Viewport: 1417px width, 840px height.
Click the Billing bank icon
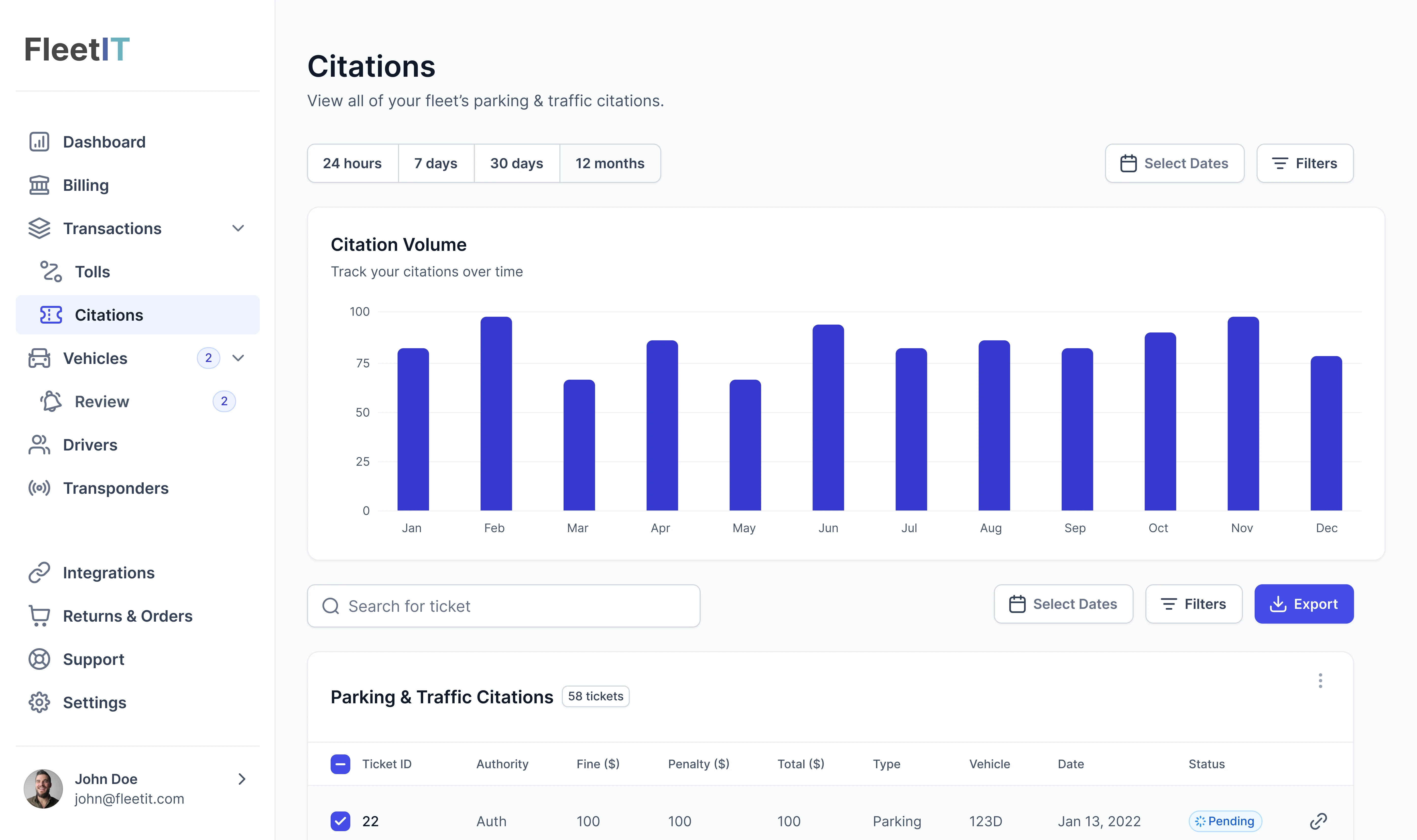tap(39, 185)
